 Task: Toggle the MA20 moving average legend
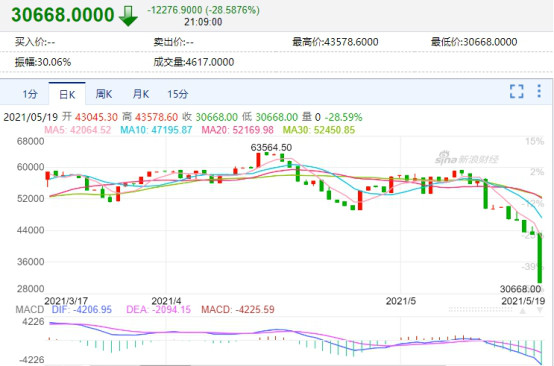[x=237, y=130]
